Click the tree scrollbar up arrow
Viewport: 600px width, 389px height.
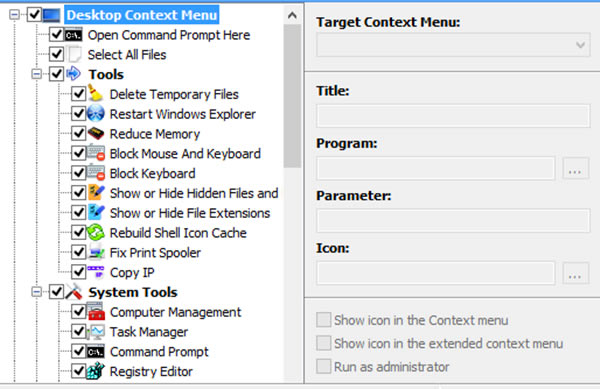292,15
